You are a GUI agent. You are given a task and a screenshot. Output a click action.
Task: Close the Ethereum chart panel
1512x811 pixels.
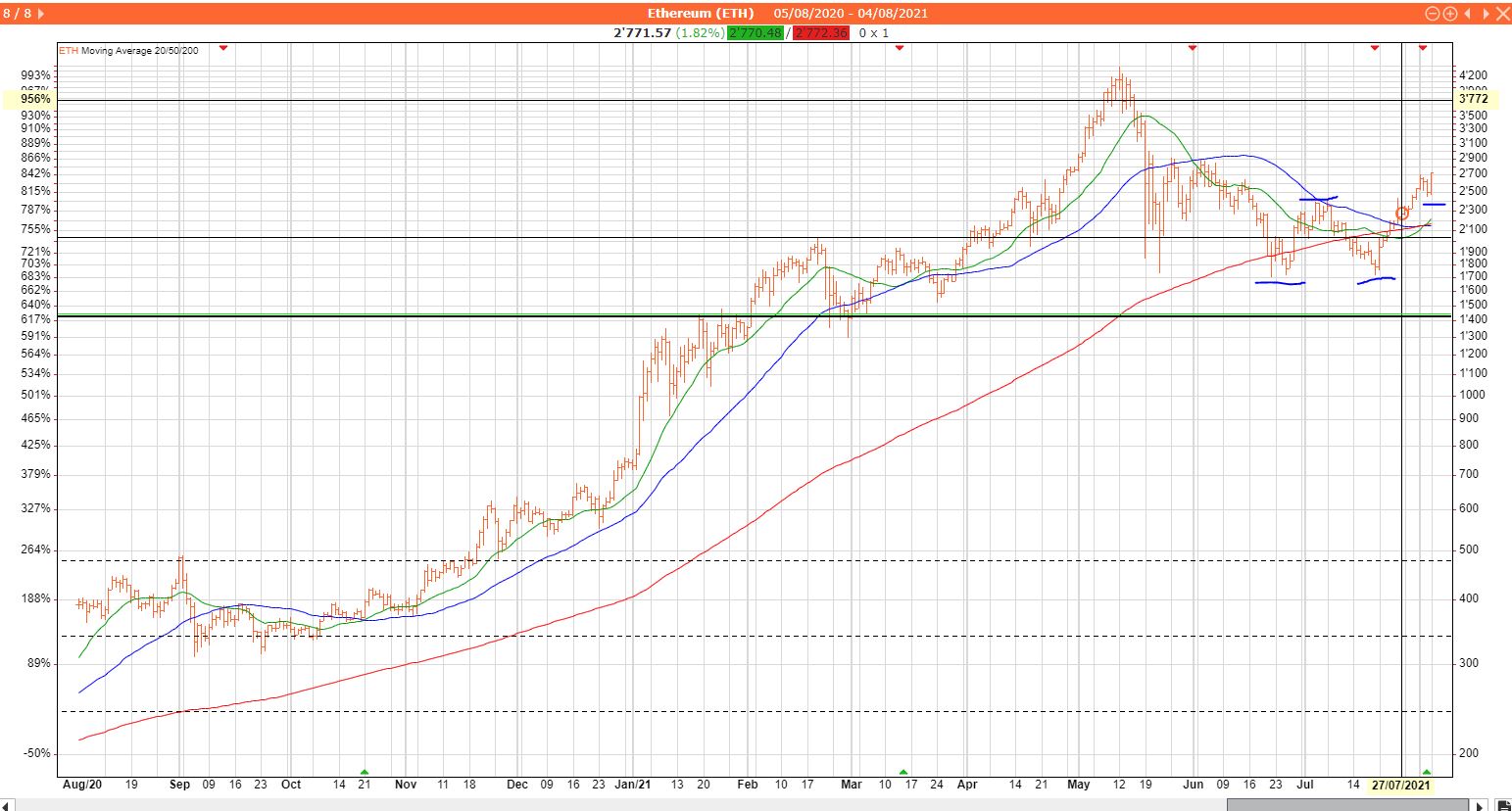pos(1501,14)
